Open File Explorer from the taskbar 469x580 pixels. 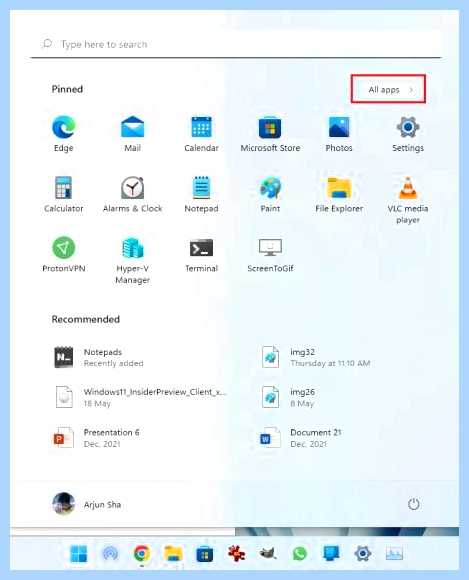pyautogui.click(x=173, y=554)
